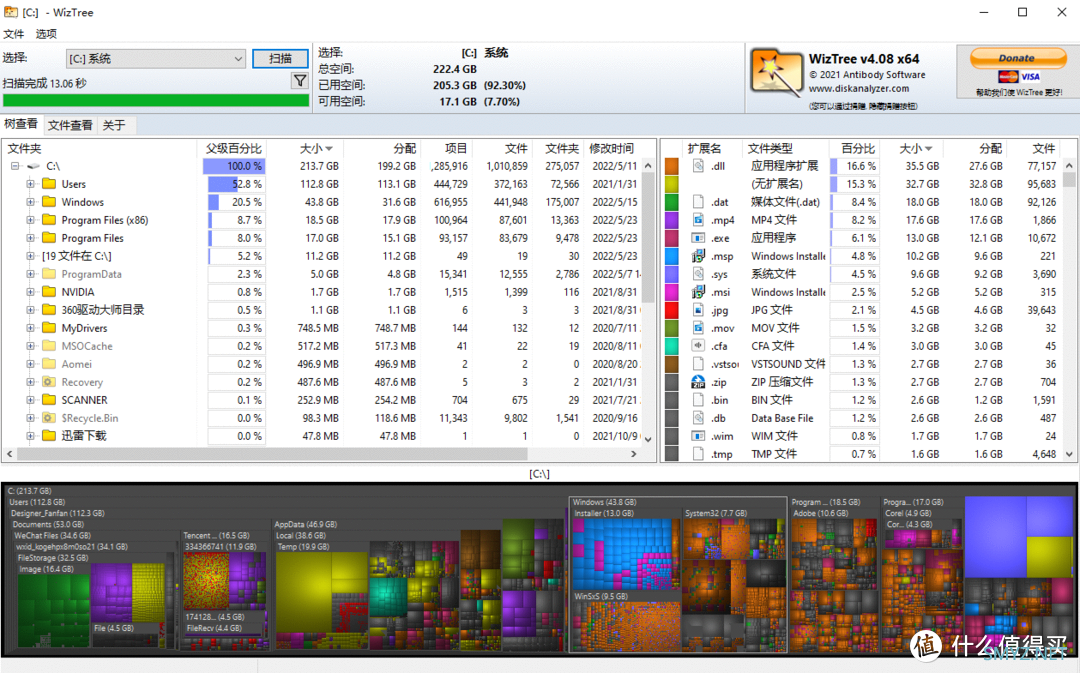Sort file types by 百分比 column header
Viewport: 1080px width, 673px height.
pyautogui.click(x=858, y=148)
